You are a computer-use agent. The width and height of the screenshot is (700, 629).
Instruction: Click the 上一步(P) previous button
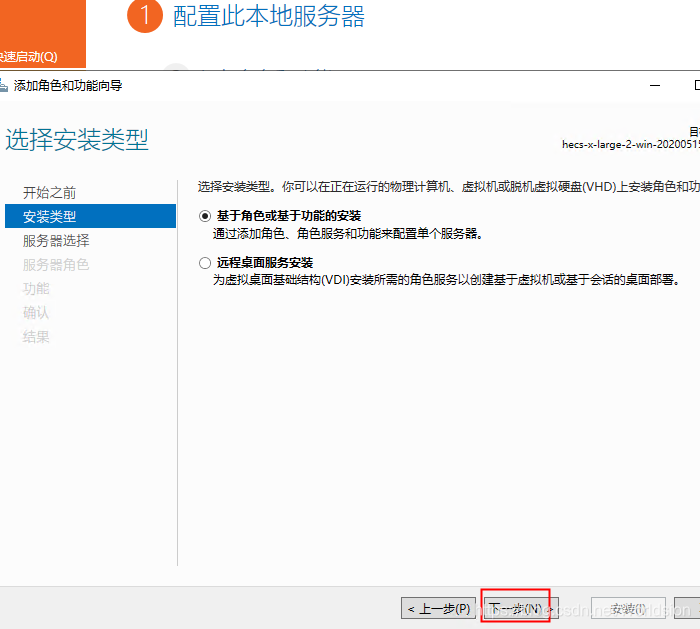coord(438,608)
